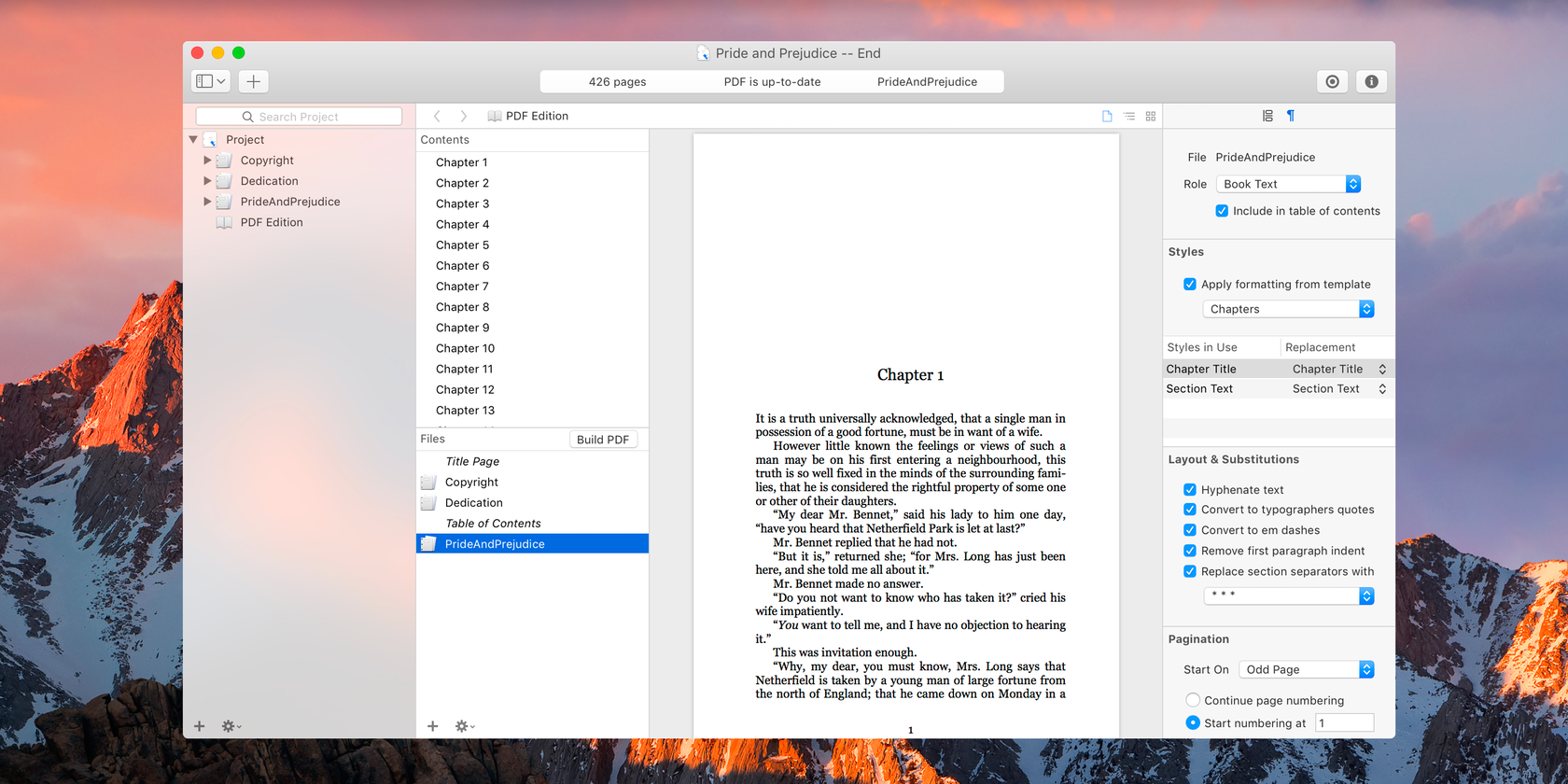
Task: Toggle Convert to em dashes
Action: point(1190,530)
